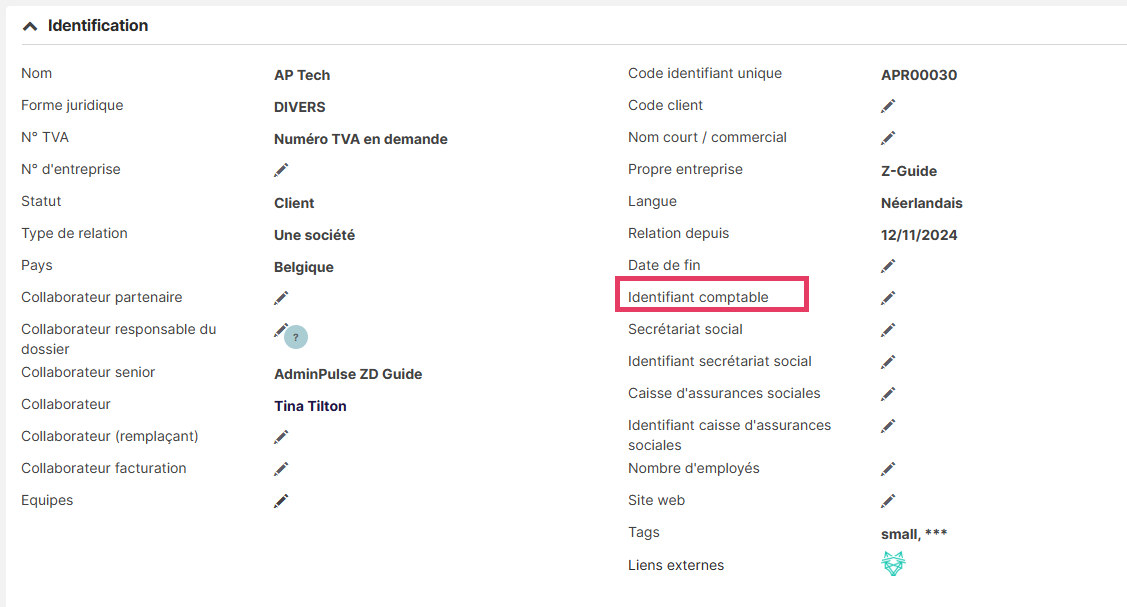Edit the Site web pencil icon

coord(888,501)
